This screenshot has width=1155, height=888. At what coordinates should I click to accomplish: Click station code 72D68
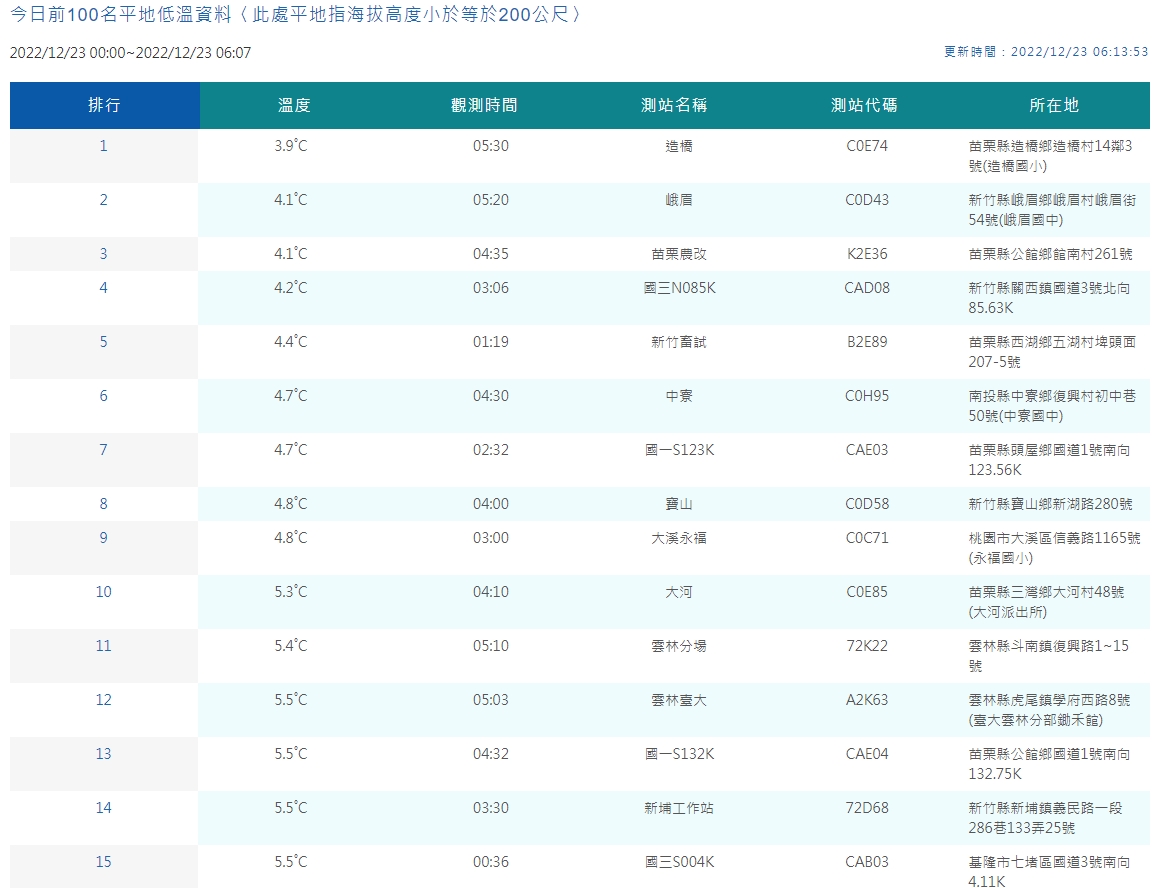tap(867, 808)
